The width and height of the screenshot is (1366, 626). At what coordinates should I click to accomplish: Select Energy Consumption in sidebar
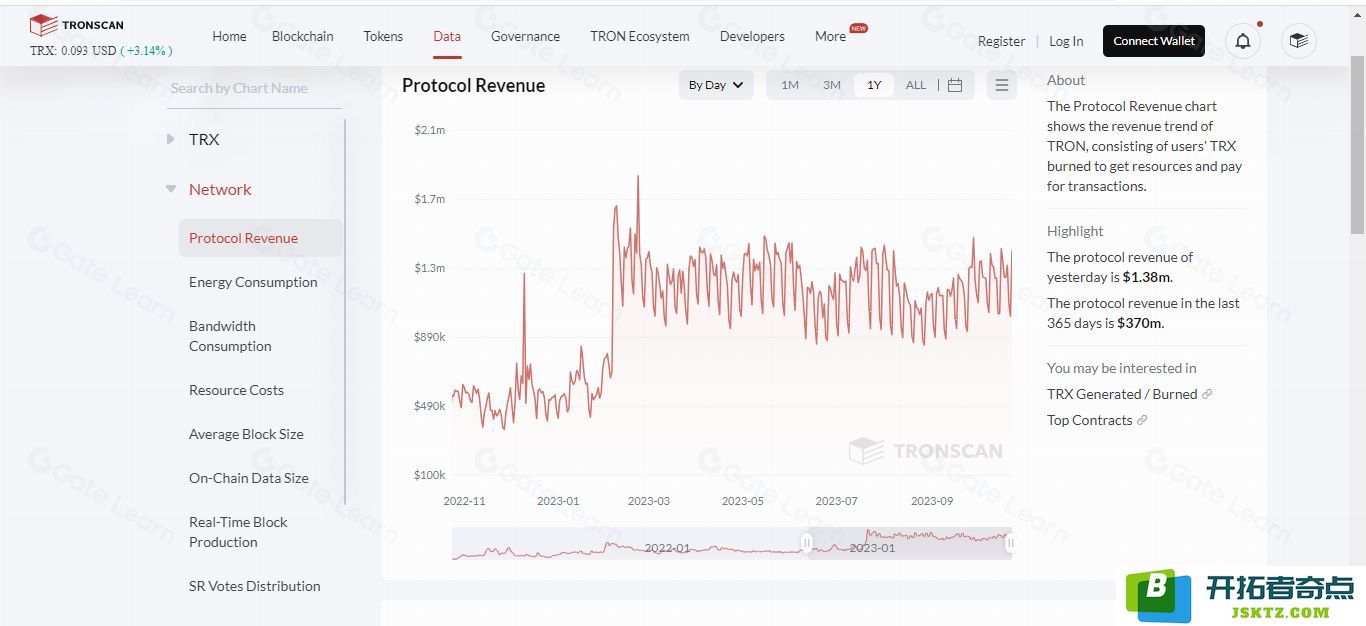253,282
